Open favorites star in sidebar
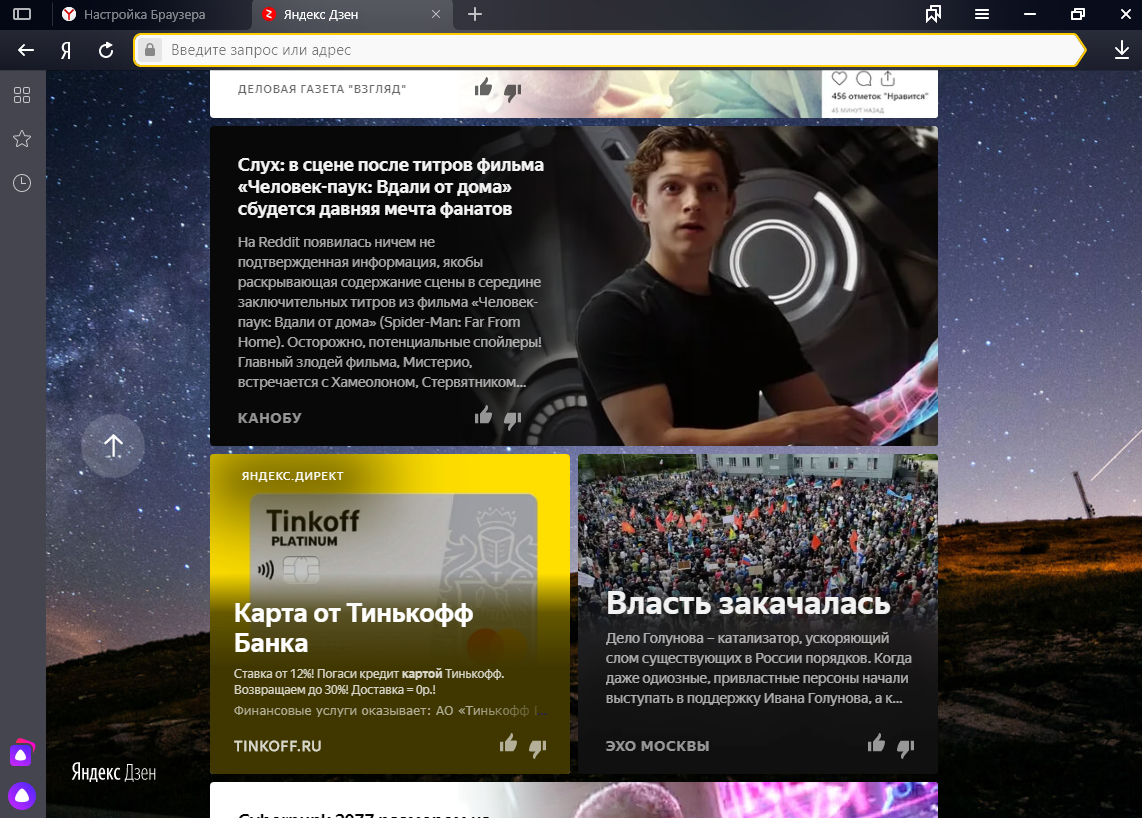1142x818 pixels. [22, 138]
